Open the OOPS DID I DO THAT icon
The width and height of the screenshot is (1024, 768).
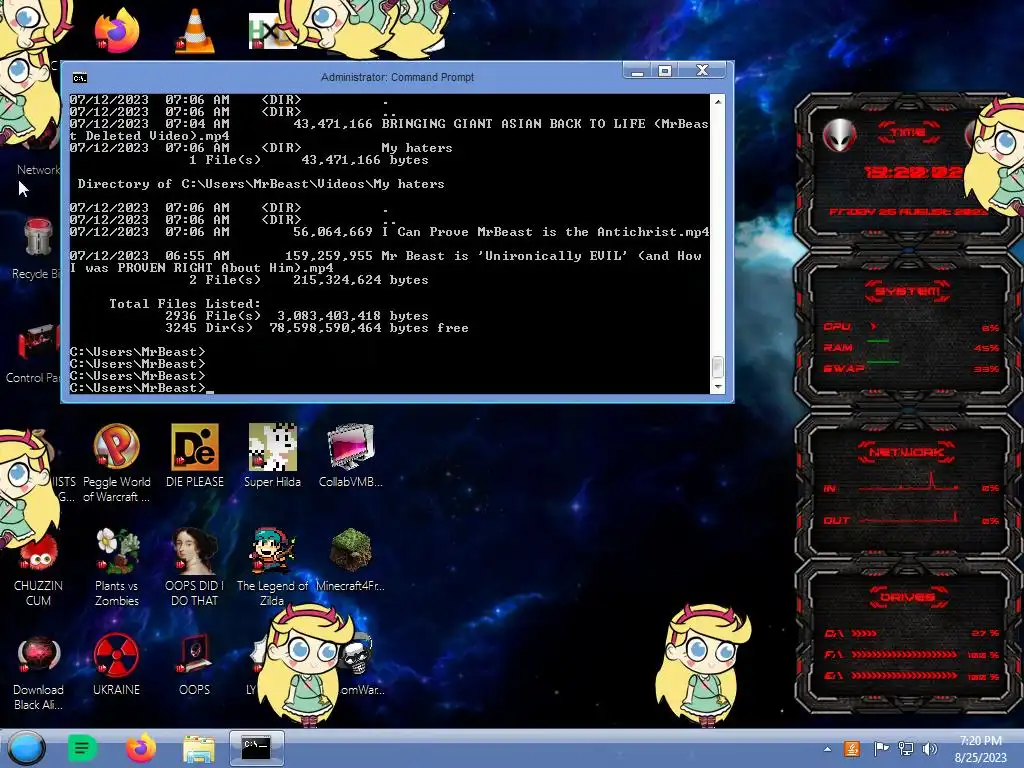click(x=195, y=567)
